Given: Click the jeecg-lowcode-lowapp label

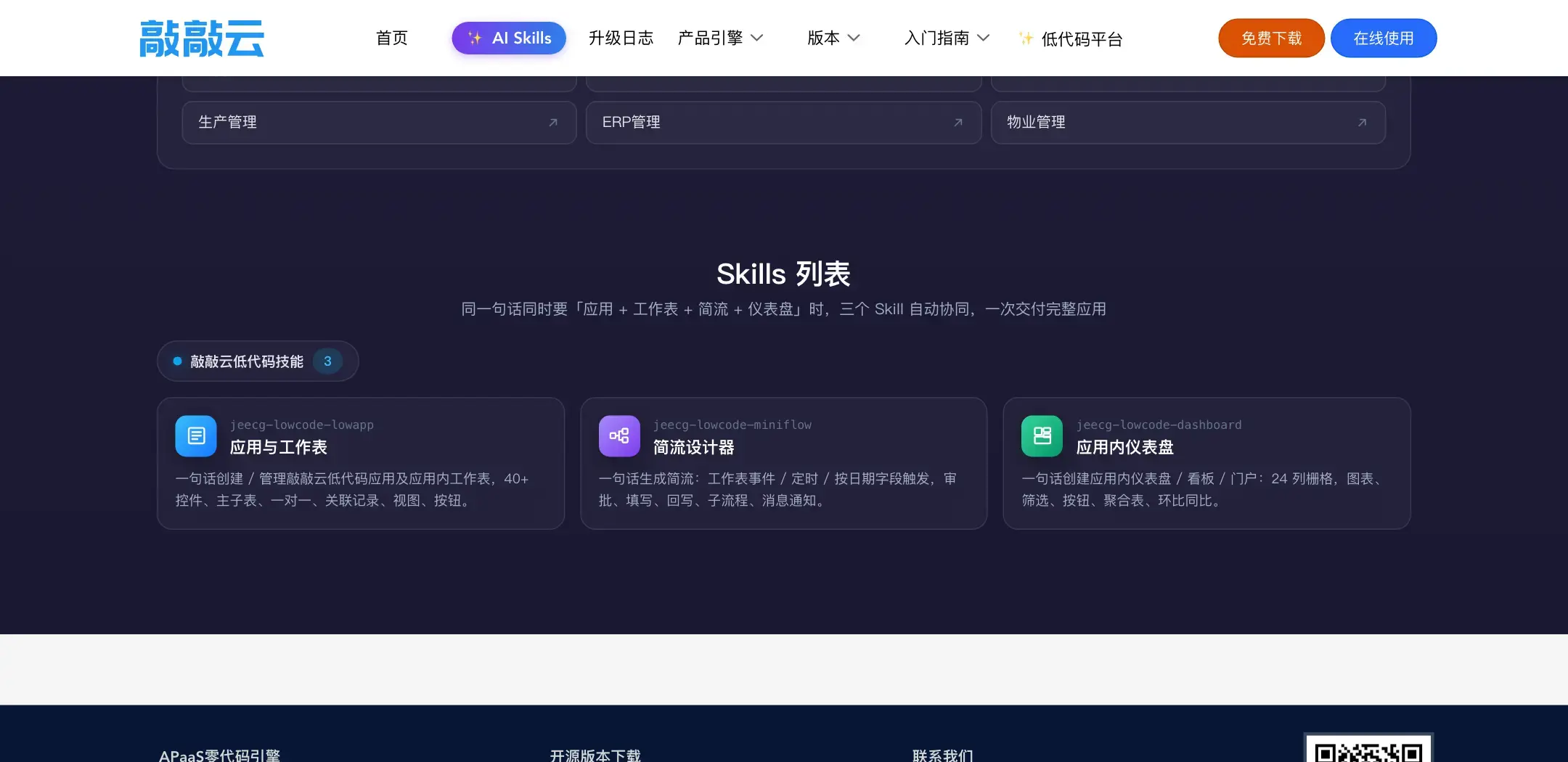Looking at the screenshot, I should click(302, 425).
